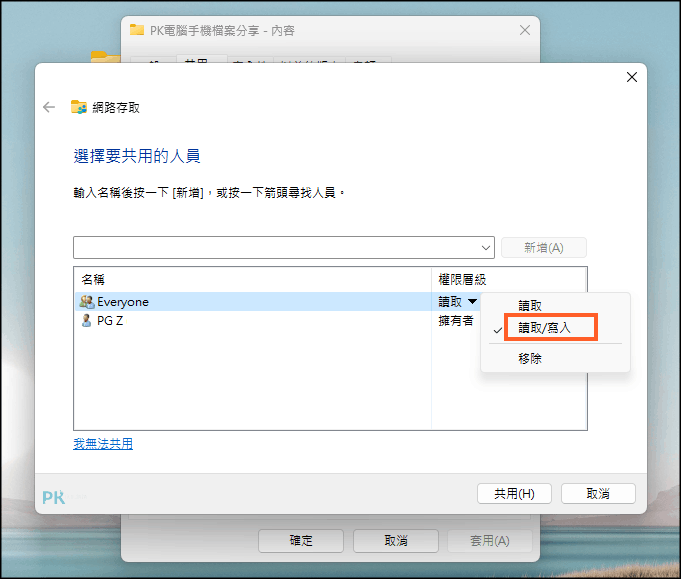Click the 網路存取 shared folder icon
681x579 pixels.
tap(79, 107)
